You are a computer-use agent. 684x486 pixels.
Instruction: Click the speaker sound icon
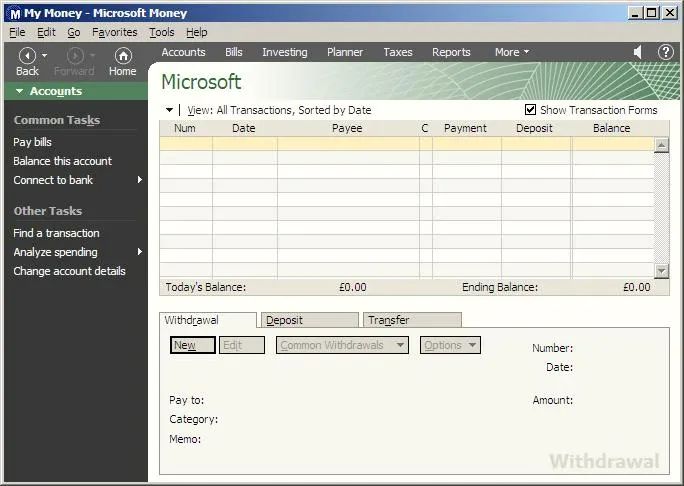coord(638,52)
